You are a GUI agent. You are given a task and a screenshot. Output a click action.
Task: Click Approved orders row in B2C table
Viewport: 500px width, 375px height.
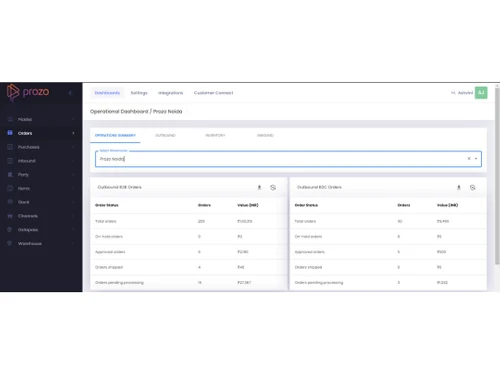388,252
